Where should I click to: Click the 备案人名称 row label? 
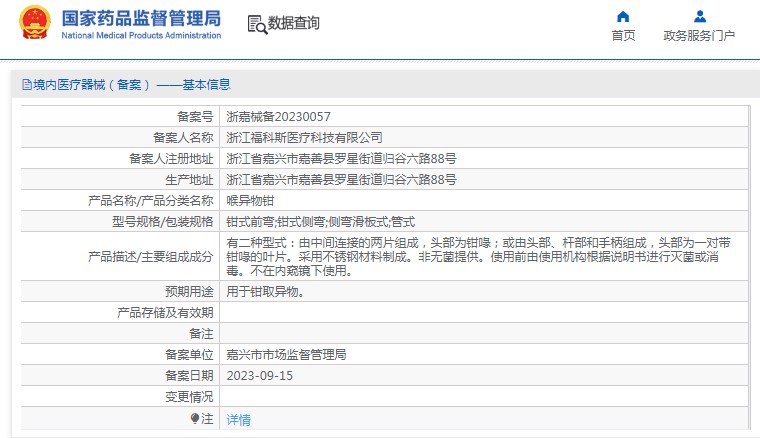pyautogui.click(x=183, y=138)
